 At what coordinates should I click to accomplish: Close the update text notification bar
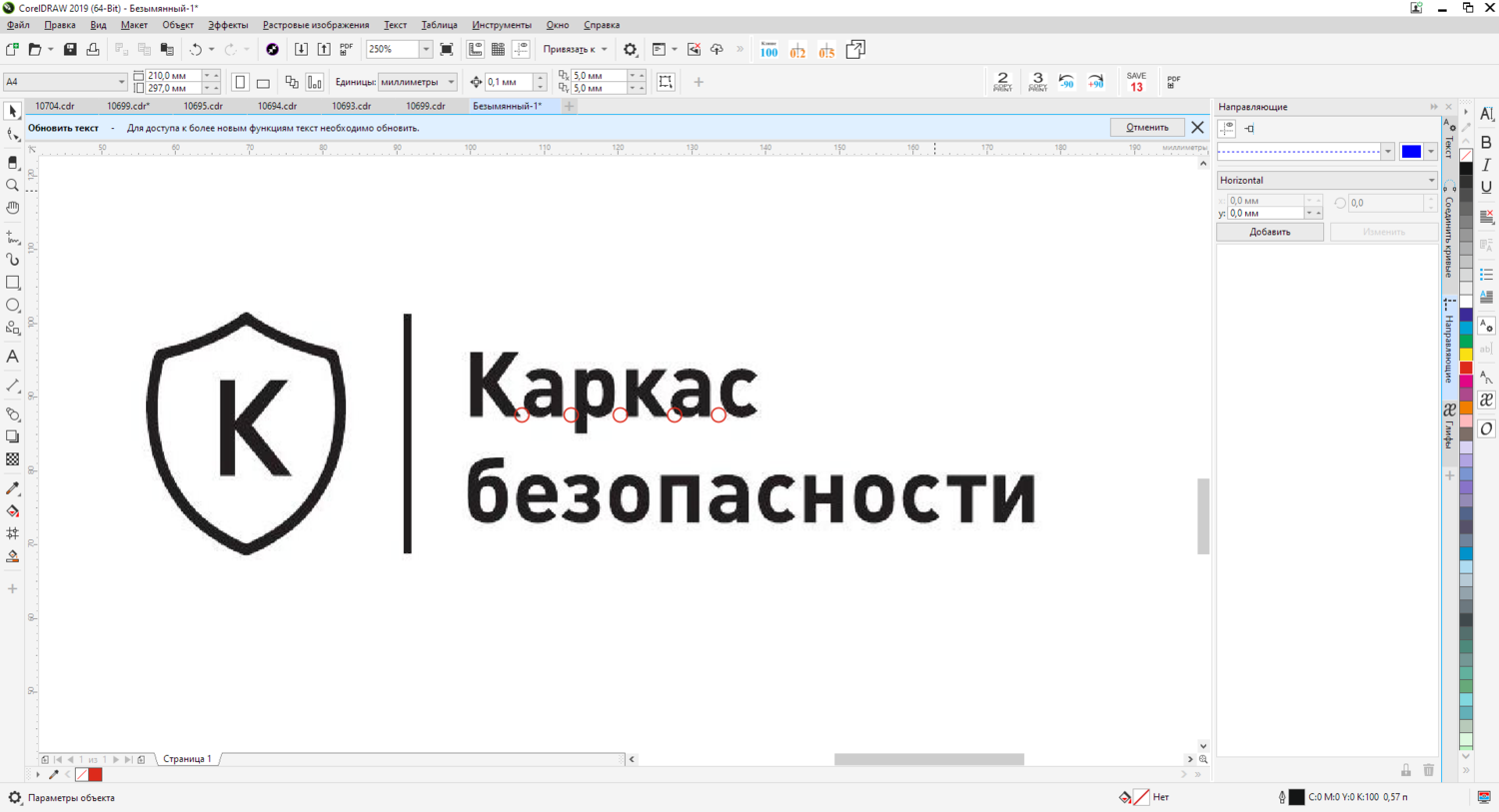point(1197,128)
